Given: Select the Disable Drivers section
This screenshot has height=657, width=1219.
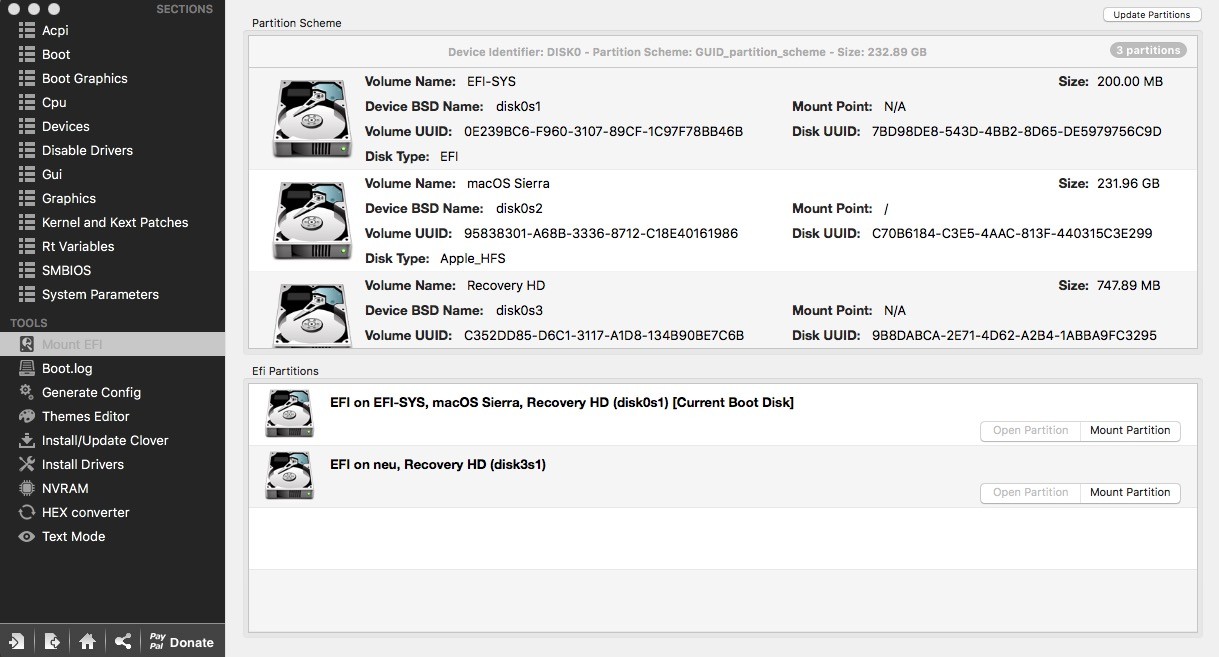Looking at the screenshot, I should pos(112,150).
